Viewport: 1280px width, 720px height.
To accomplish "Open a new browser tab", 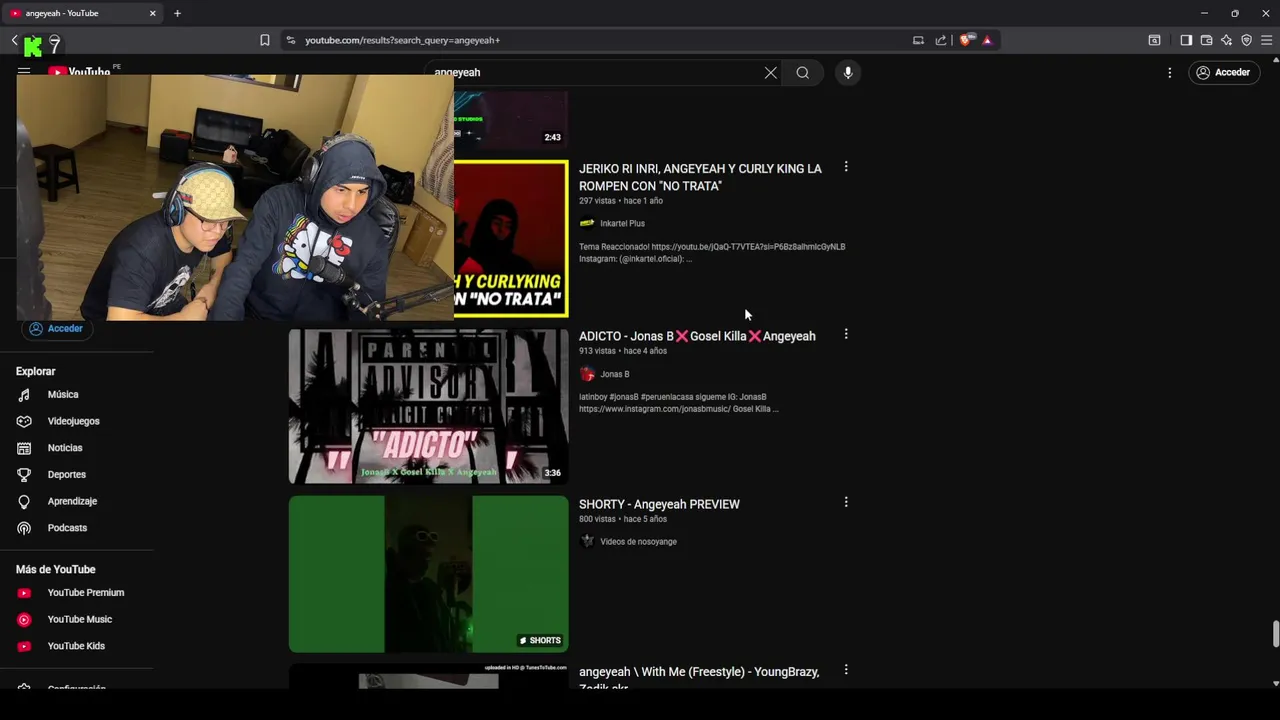I will 177,13.
